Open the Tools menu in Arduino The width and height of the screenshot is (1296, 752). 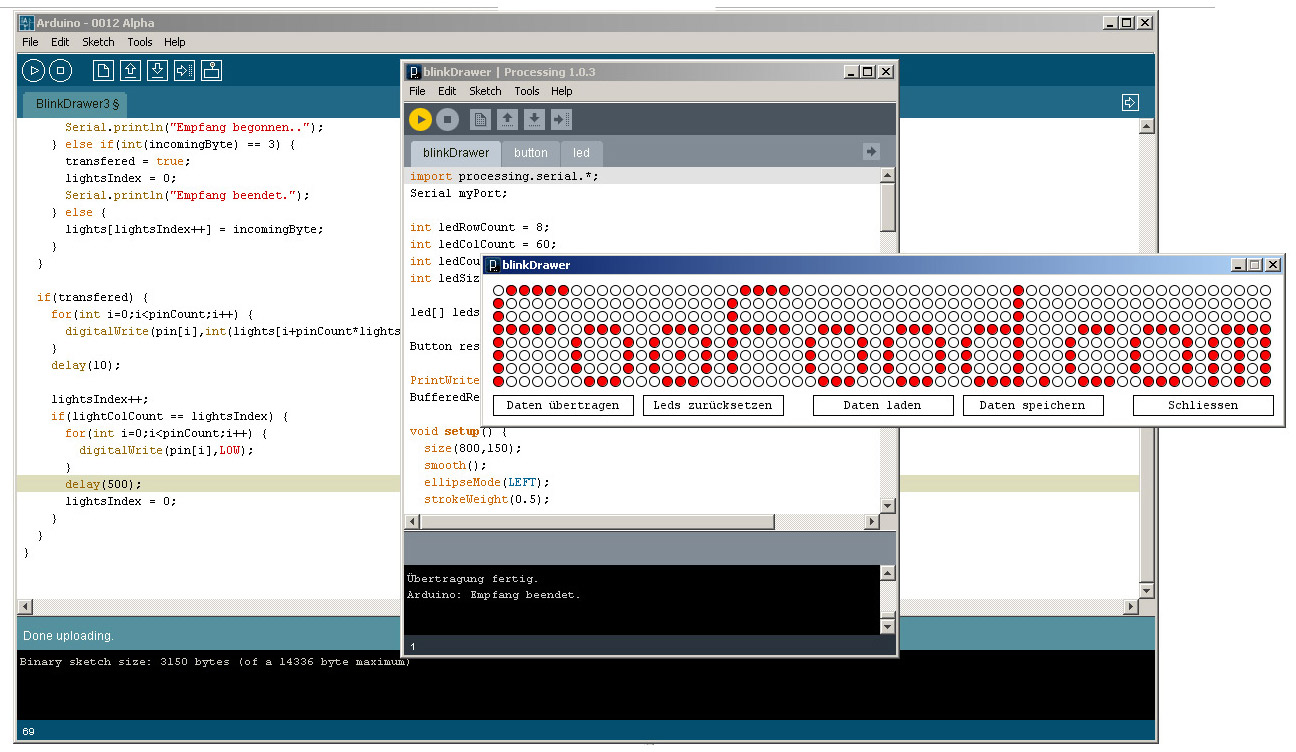[x=140, y=42]
